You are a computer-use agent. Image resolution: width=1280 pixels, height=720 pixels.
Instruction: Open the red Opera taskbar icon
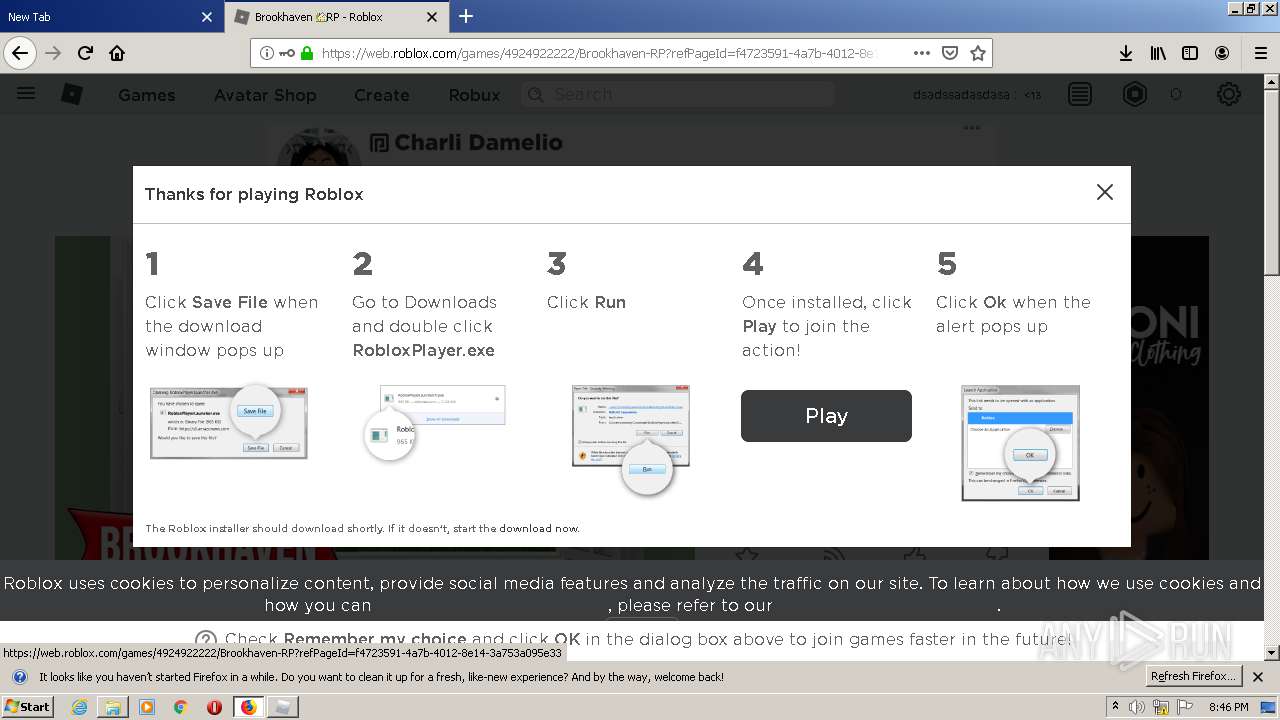pos(214,707)
